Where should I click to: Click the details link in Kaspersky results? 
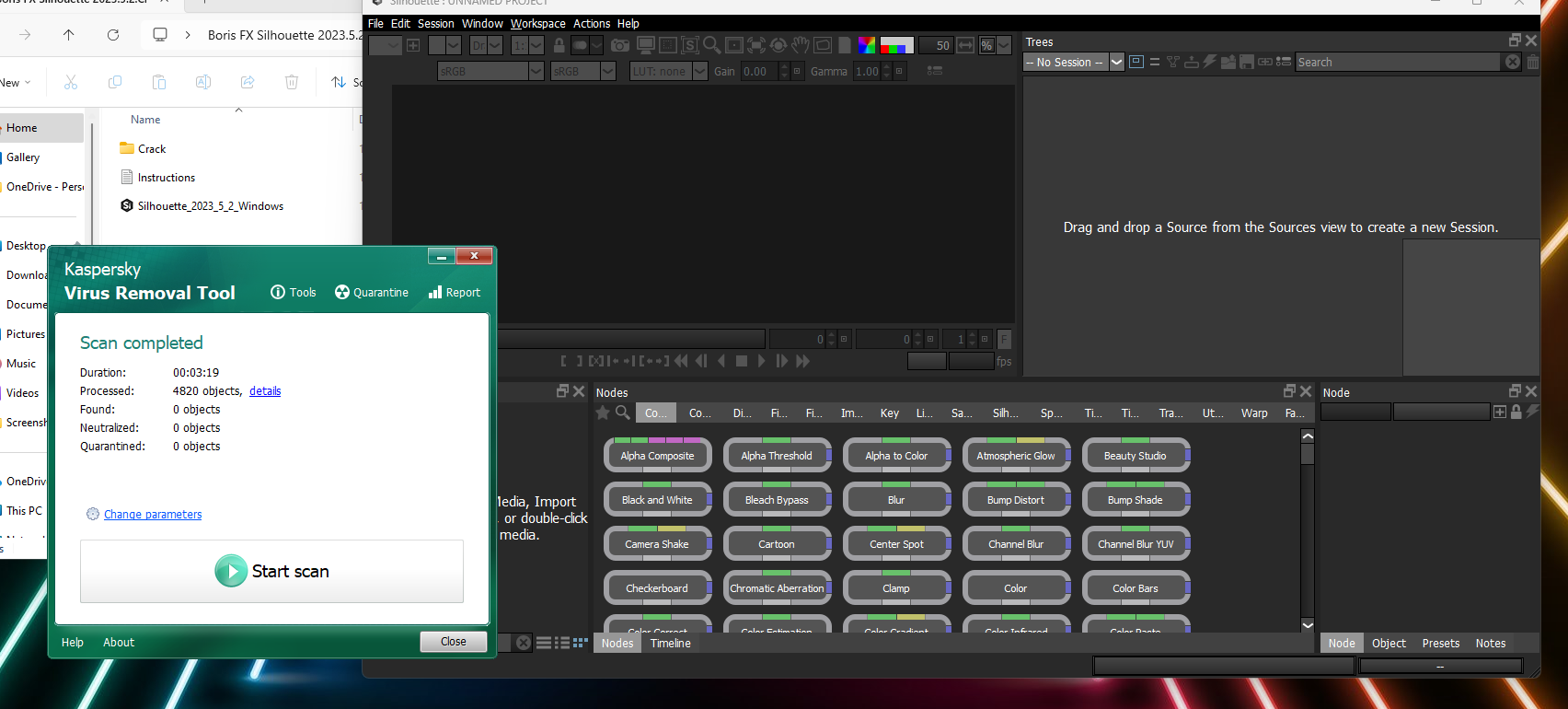coord(265,390)
